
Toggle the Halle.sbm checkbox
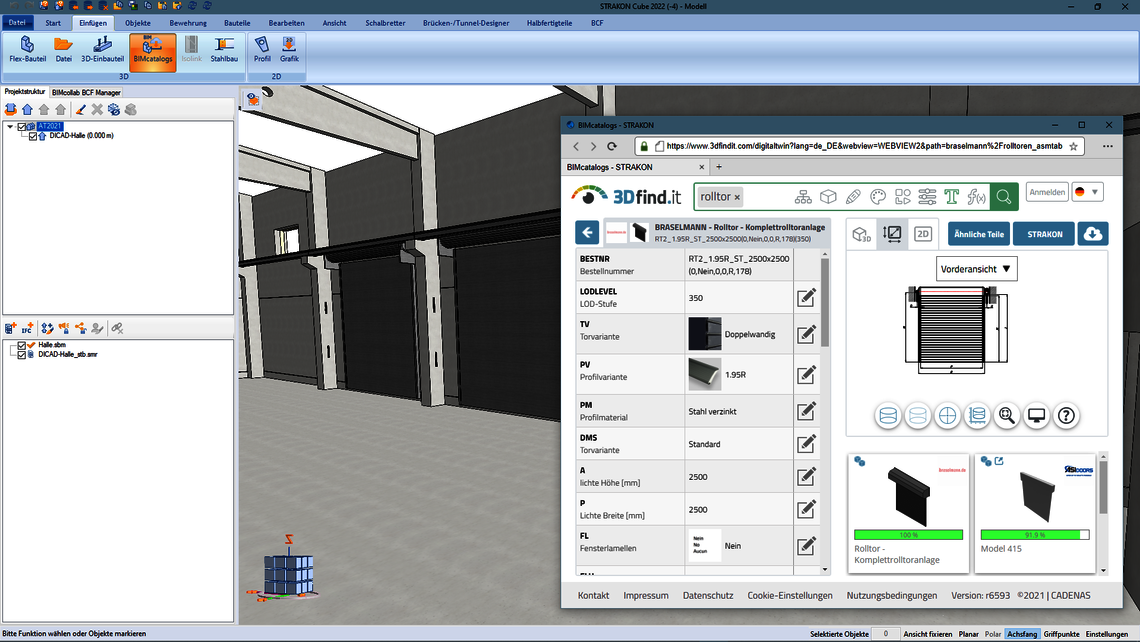pos(22,345)
